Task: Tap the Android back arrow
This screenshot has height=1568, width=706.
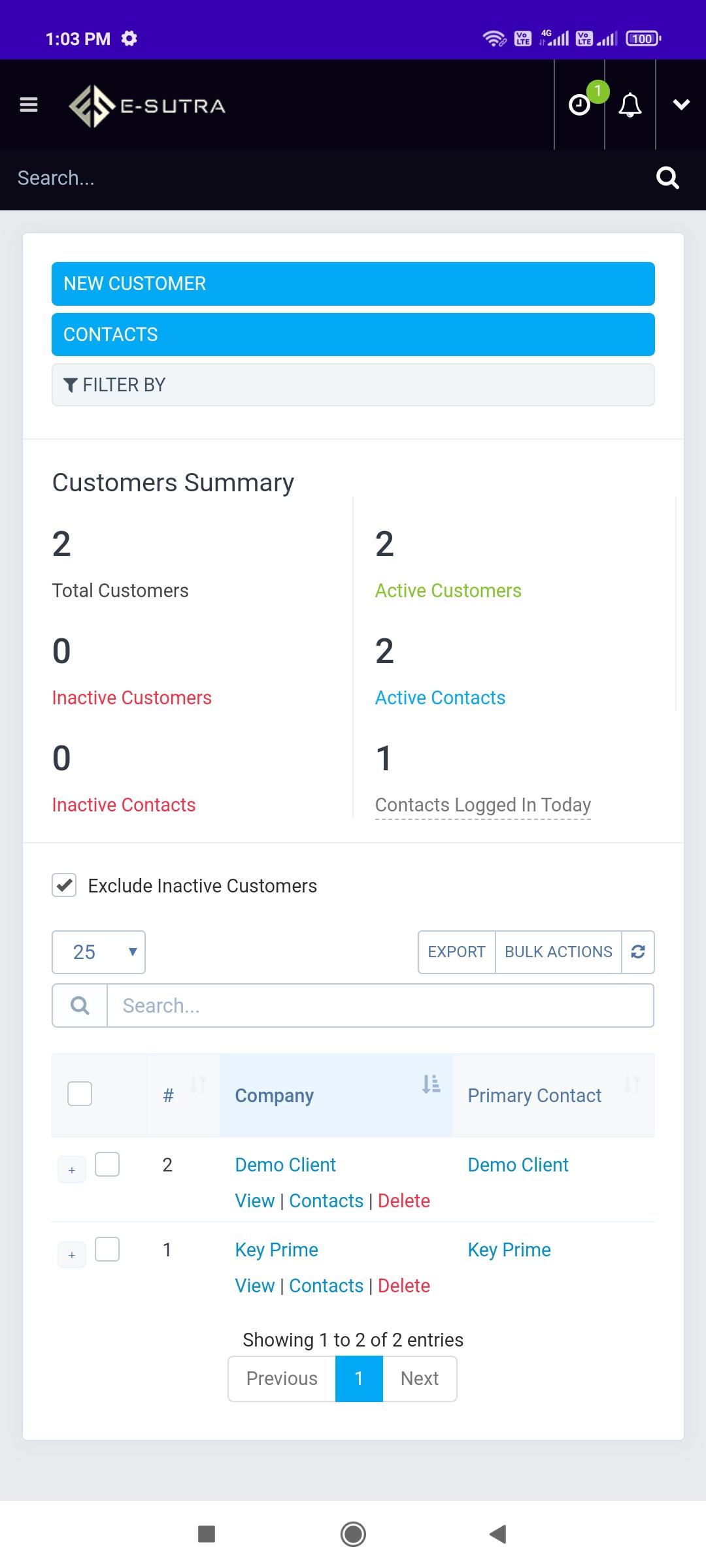Action: point(498,1534)
